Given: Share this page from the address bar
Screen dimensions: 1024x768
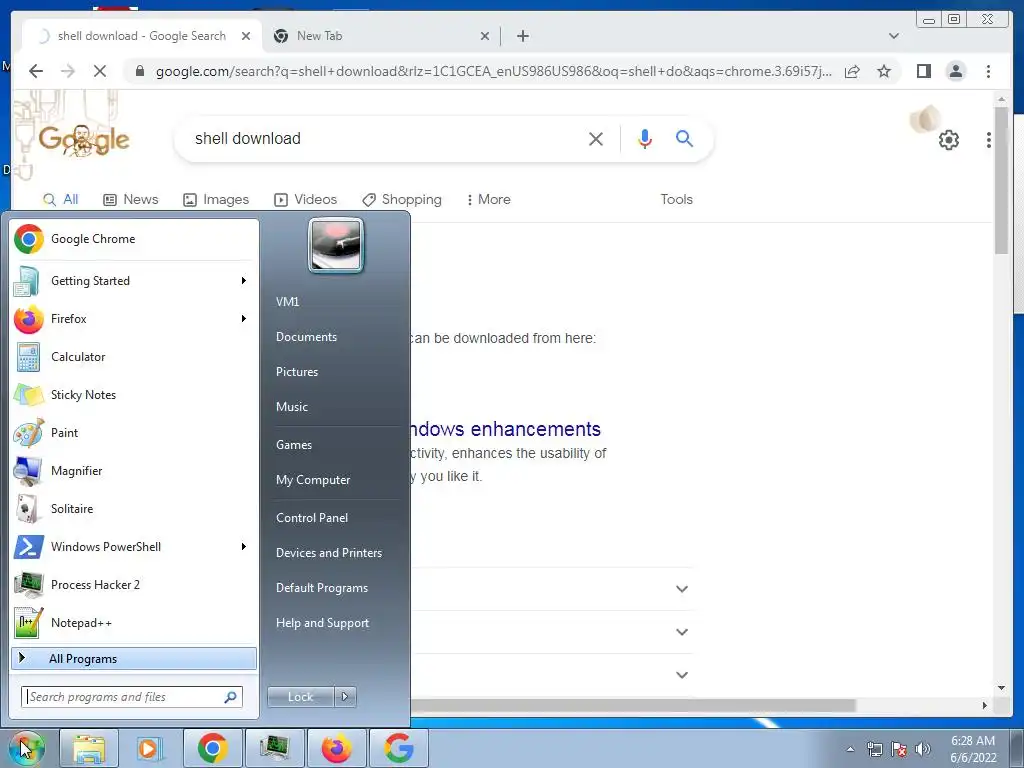Looking at the screenshot, I should [852, 71].
